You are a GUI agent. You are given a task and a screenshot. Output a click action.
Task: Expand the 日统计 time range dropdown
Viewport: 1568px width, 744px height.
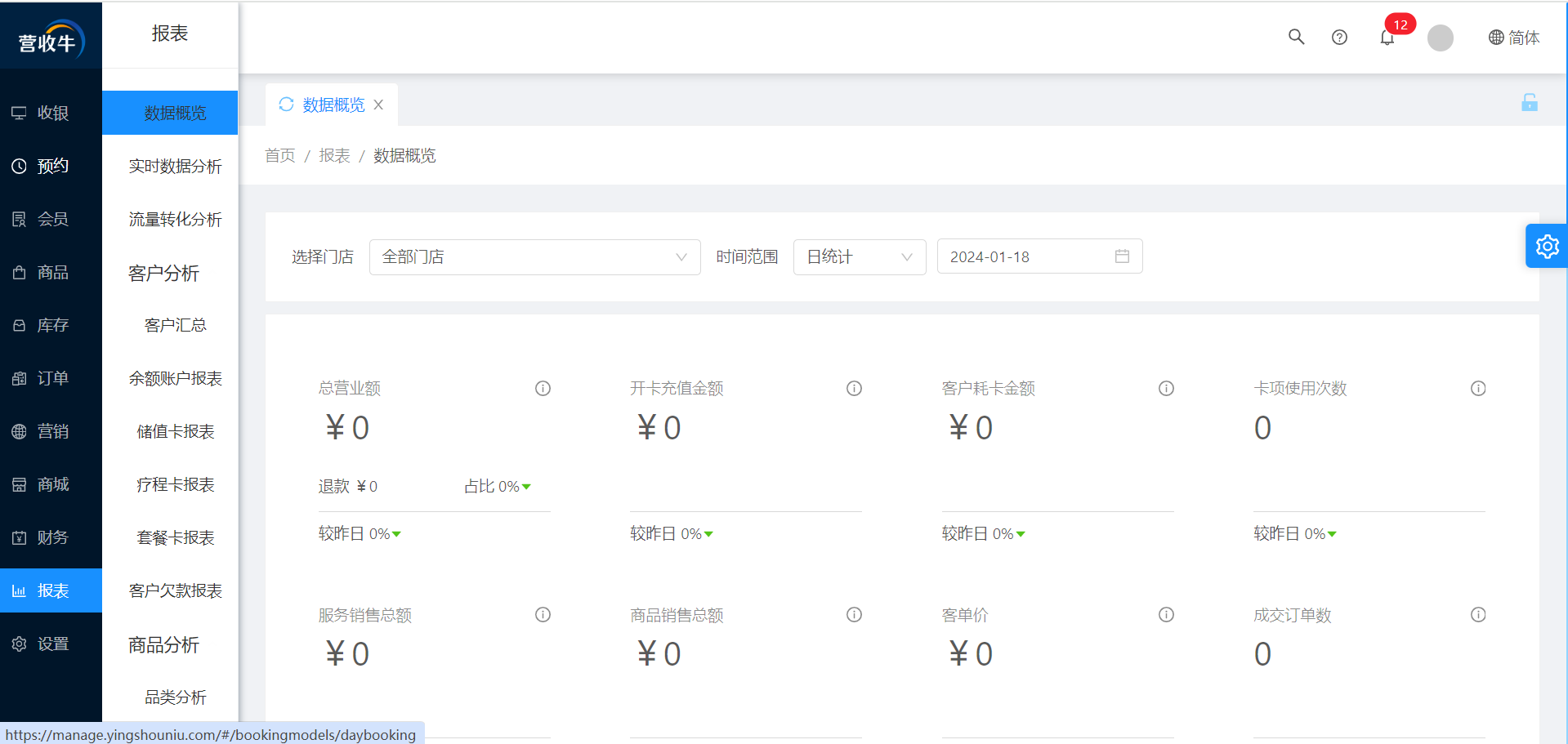tap(860, 257)
